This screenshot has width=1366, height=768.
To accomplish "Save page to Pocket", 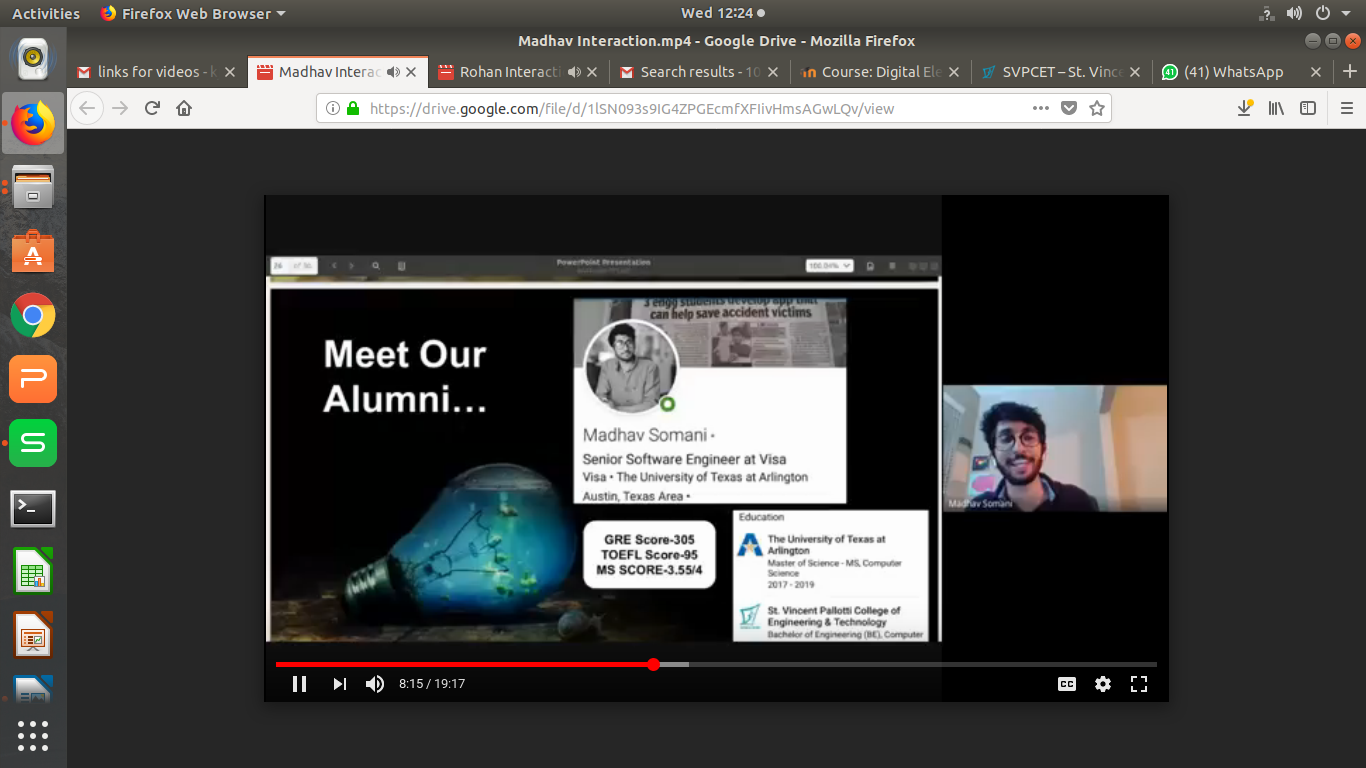I will pos(1069,108).
